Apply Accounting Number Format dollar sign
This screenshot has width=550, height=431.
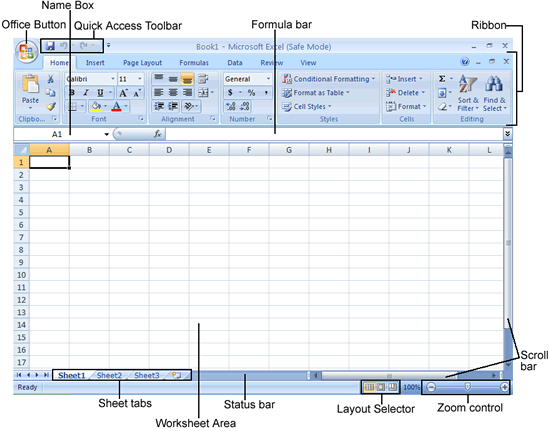point(230,93)
